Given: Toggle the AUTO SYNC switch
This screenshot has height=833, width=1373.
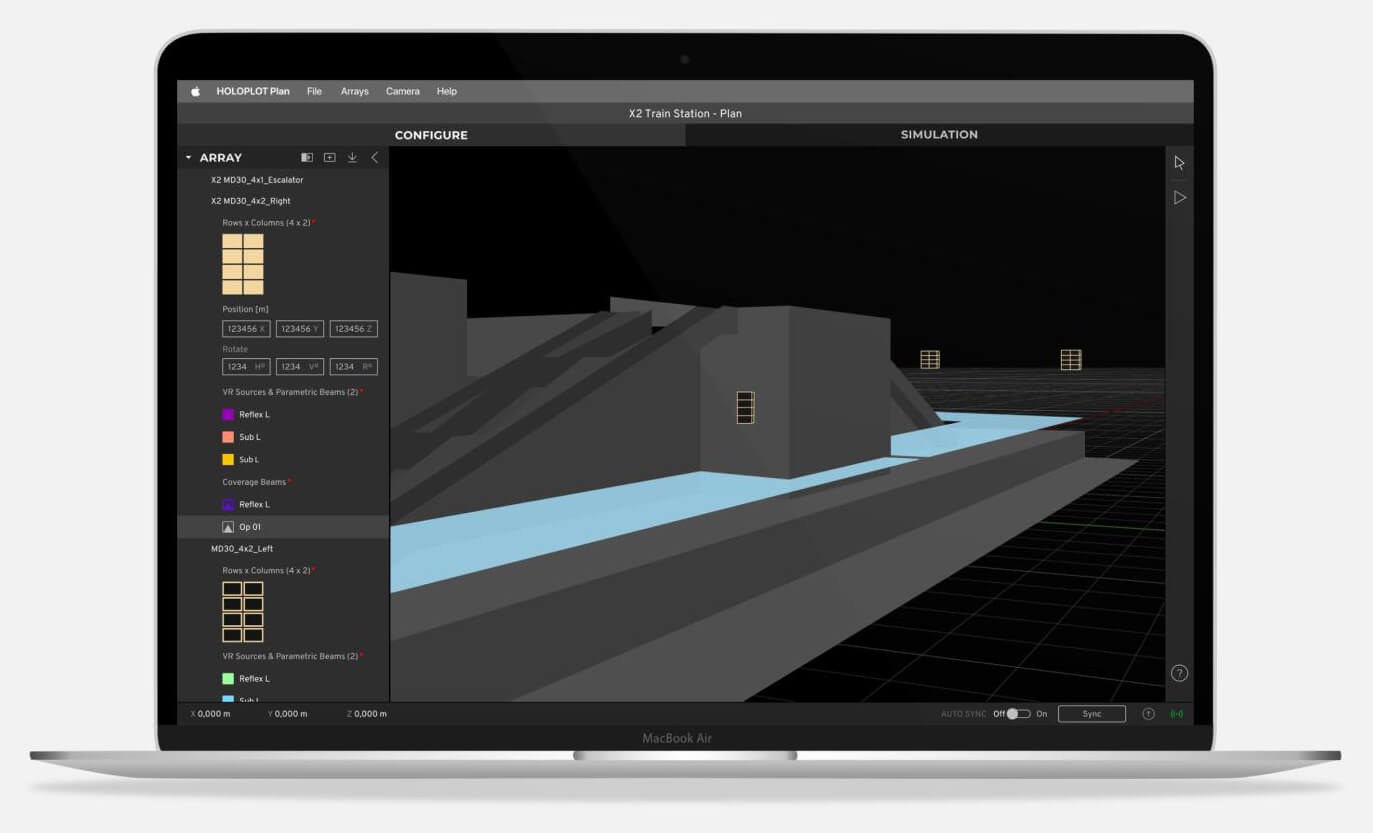Looking at the screenshot, I should [x=1018, y=714].
